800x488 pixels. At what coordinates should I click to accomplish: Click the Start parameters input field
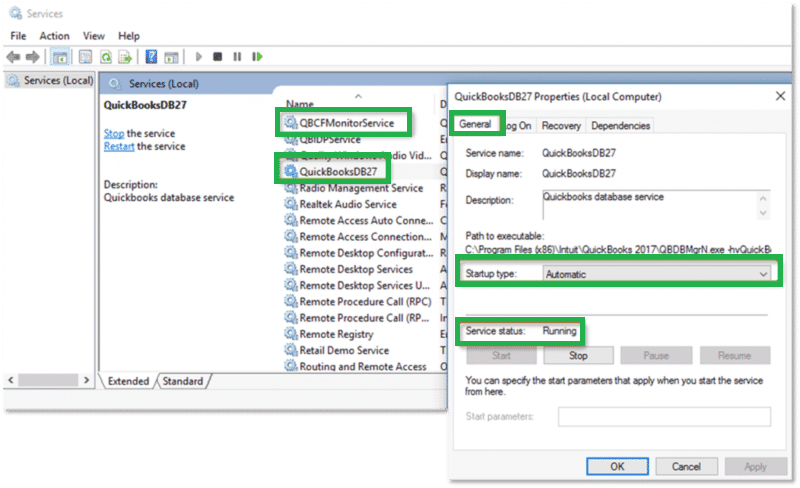tap(664, 417)
